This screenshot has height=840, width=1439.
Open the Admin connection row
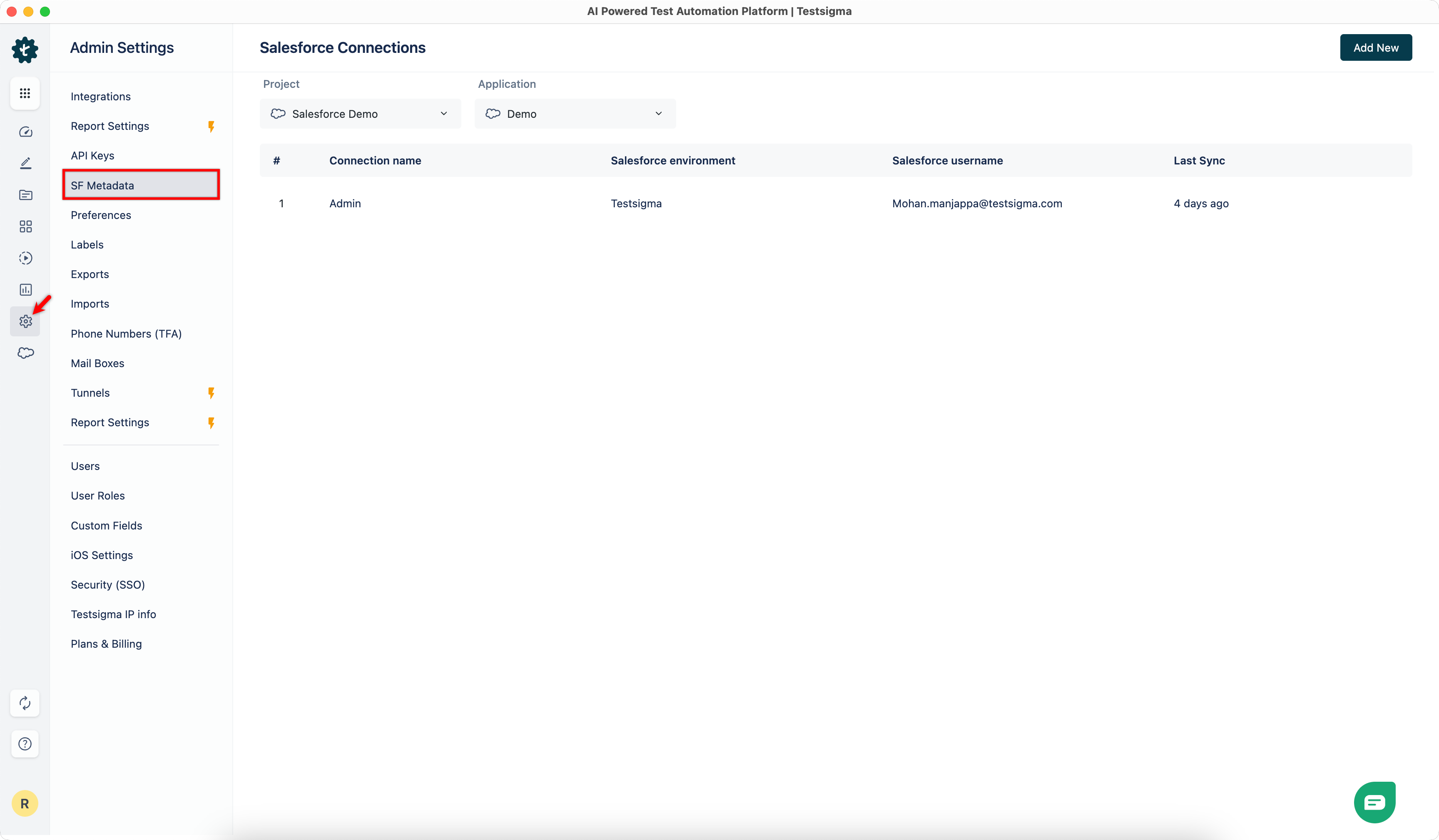[345, 203]
